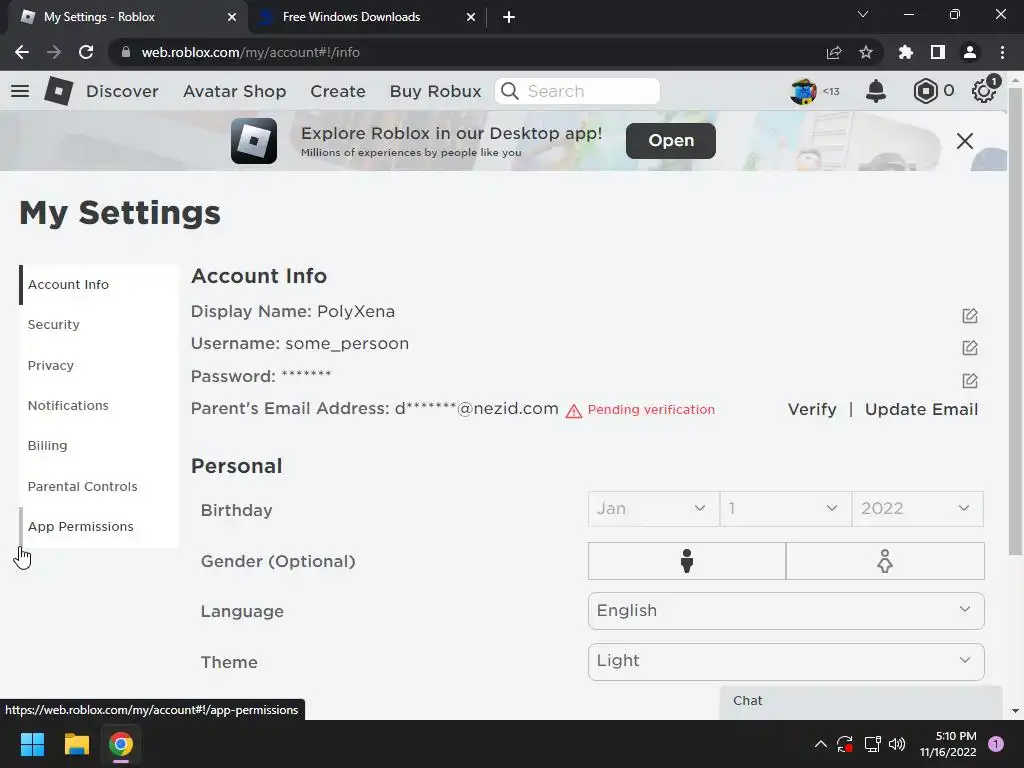The image size is (1024, 768).
Task: Click the Open desktop app button
Action: 671,140
